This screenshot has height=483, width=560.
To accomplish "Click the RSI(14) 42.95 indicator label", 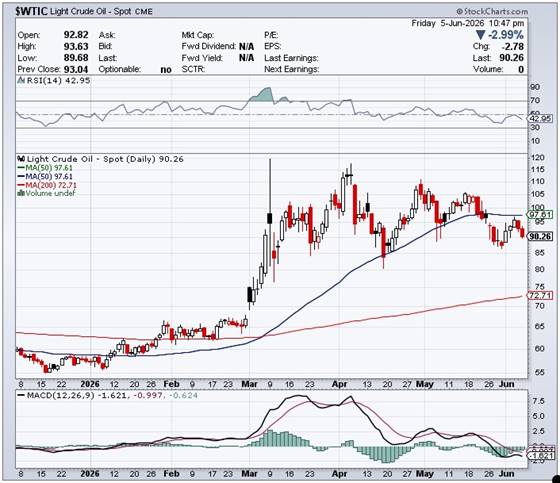I will pos(58,80).
